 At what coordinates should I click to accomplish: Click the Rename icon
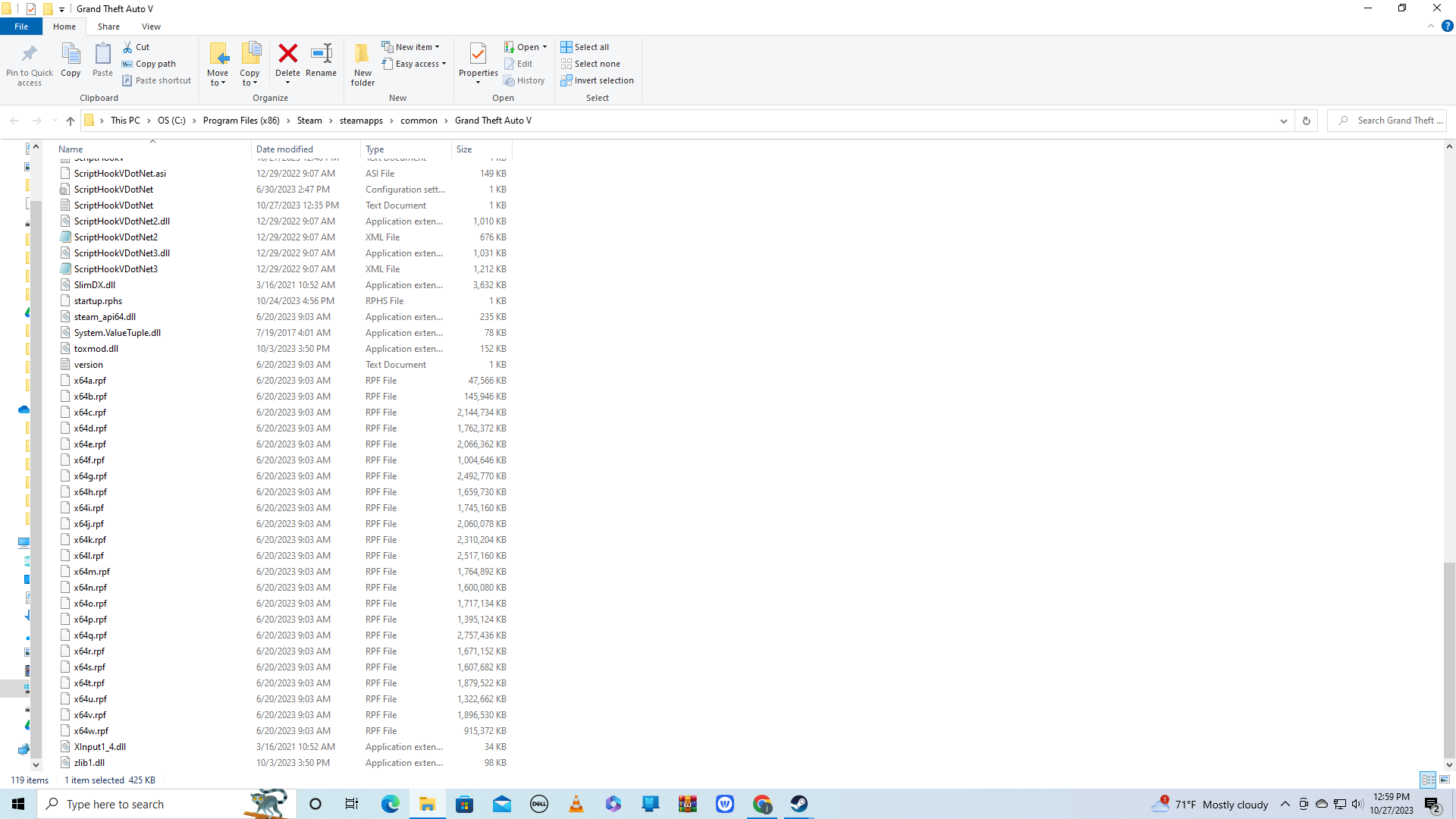point(321,55)
